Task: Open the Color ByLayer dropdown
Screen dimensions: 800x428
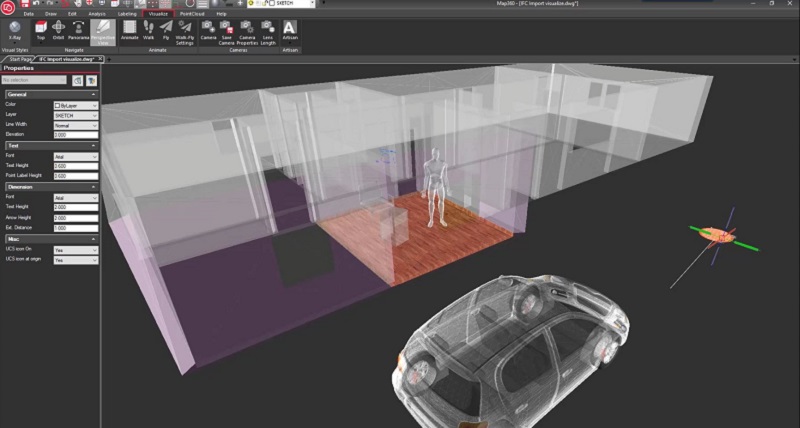Action: (x=75, y=104)
